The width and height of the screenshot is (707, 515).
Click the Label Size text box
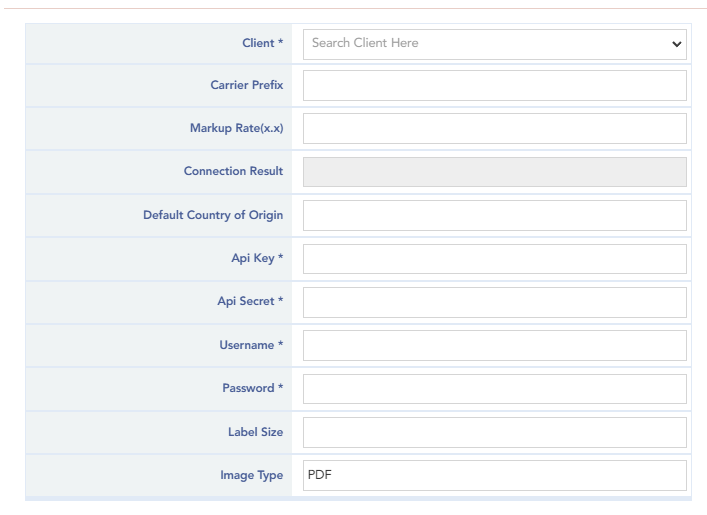pyautogui.click(x=494, y=432)
